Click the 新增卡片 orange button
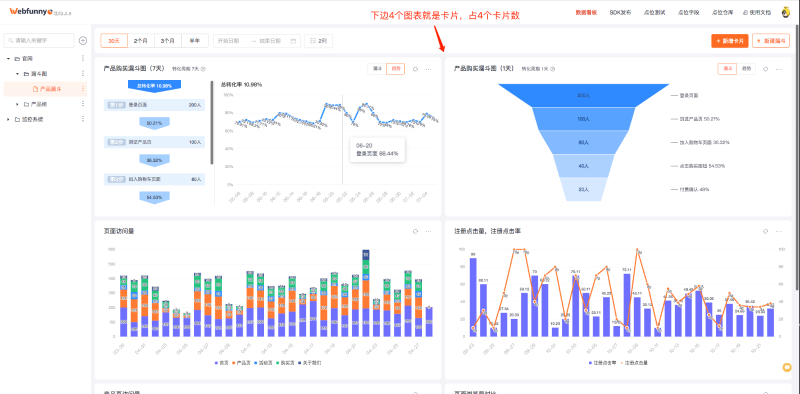This screenshot has width=800, height=394. pos(730,41)
